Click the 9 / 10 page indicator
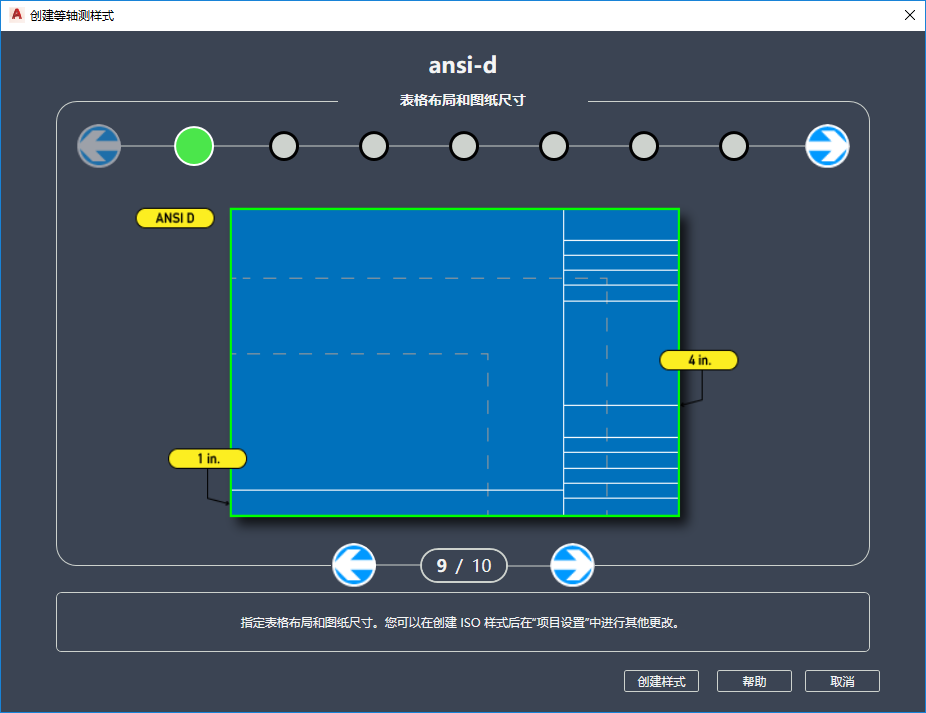Viewport: 926px width, 713px height. pos(464,565)
